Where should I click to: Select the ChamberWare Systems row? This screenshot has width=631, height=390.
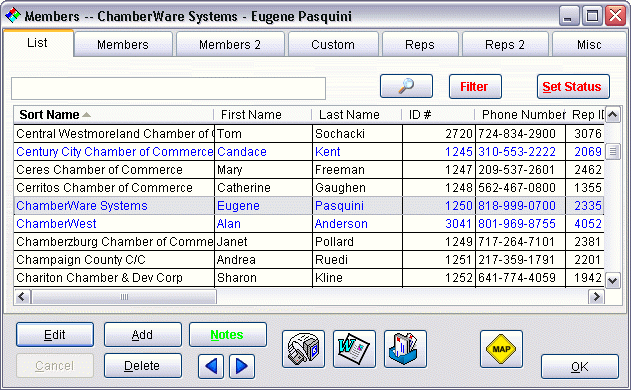click(x=309, y=206)
